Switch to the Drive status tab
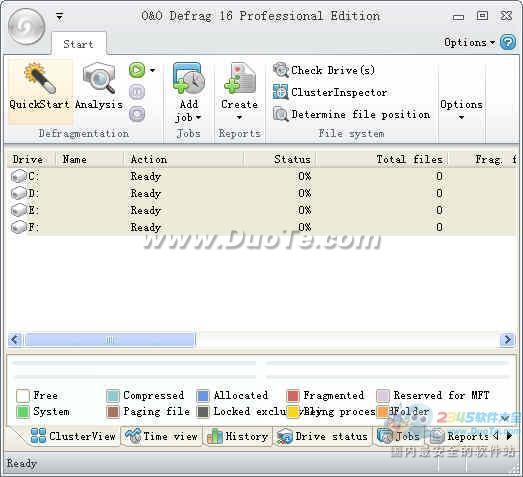The width and height of the screenshot is (523, 477). coord(323,436)
